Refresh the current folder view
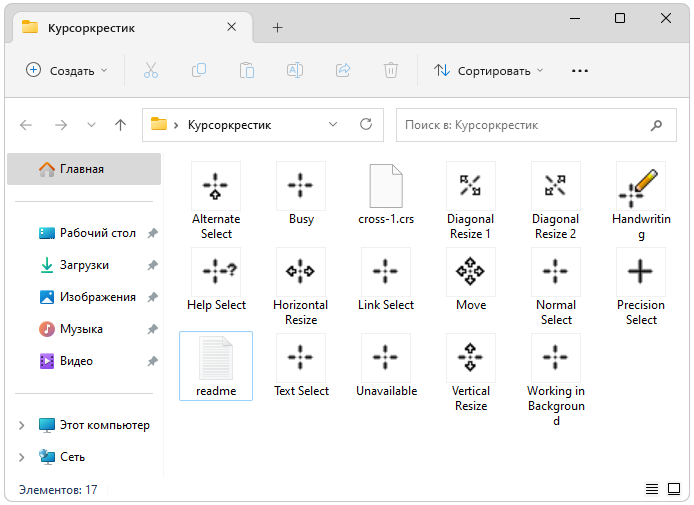 366,124
